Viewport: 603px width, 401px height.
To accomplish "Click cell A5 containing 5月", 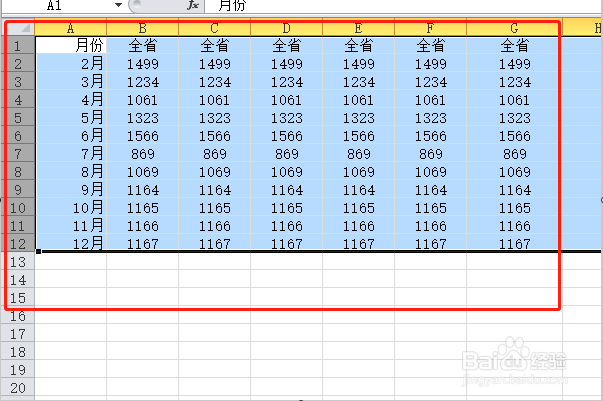I will [71, 118].
